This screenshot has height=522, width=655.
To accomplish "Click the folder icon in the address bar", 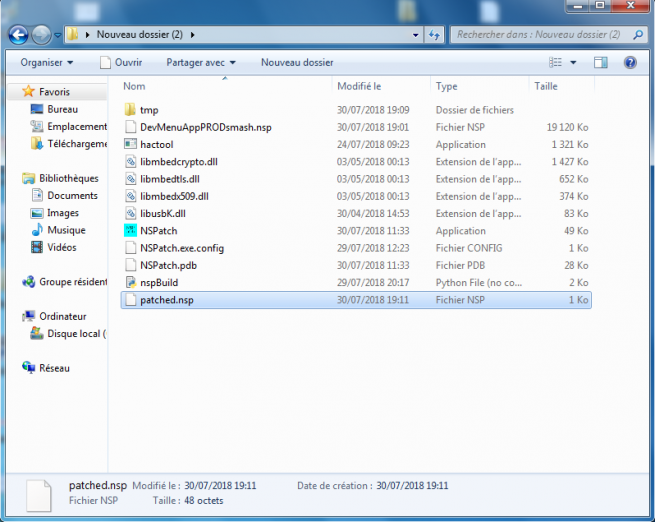I will [x=73, y=34].
